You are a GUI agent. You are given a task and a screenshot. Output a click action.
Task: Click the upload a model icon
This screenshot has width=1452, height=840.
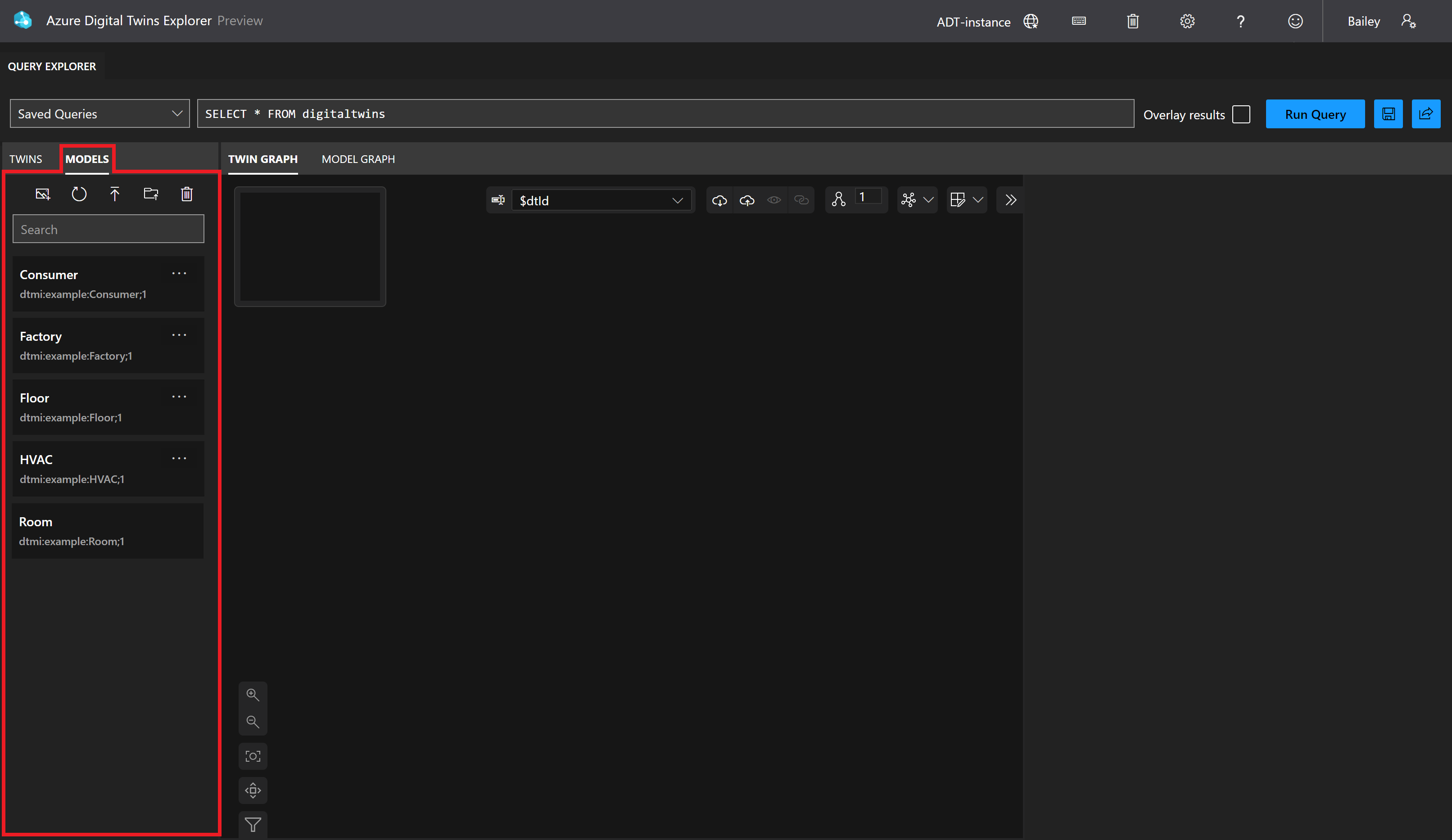pyautogui.click(x=115, y=194)
